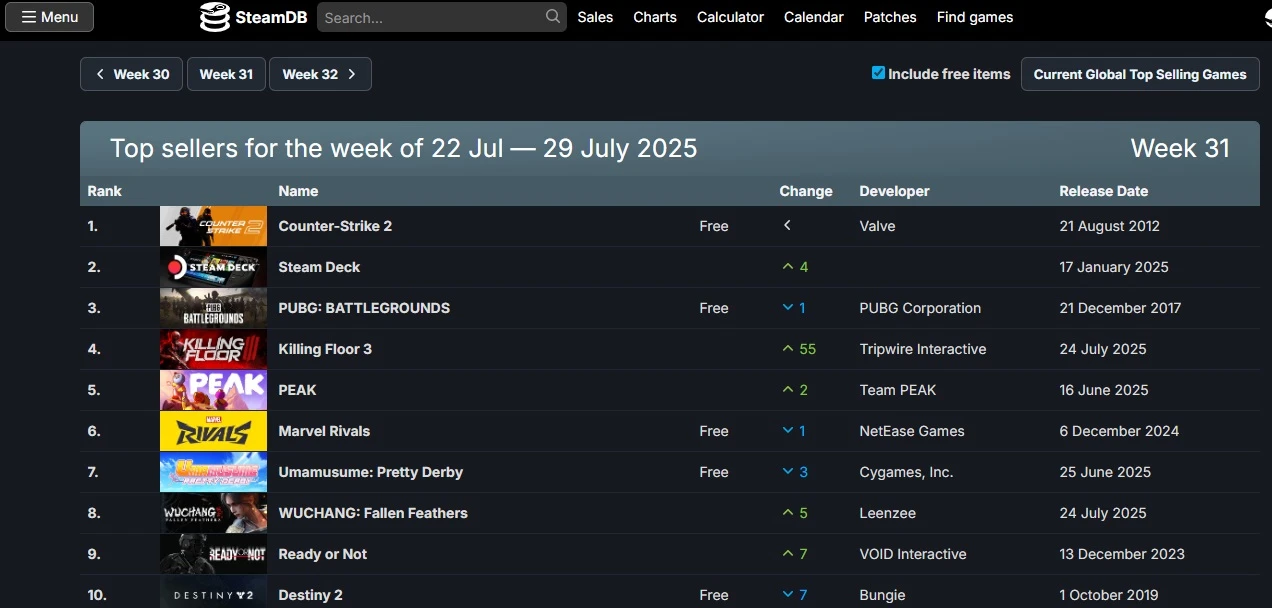The height and width of the screenshot is (608, 1272).
Task: Open the hamburger Menu button
Action: point(49,17)
